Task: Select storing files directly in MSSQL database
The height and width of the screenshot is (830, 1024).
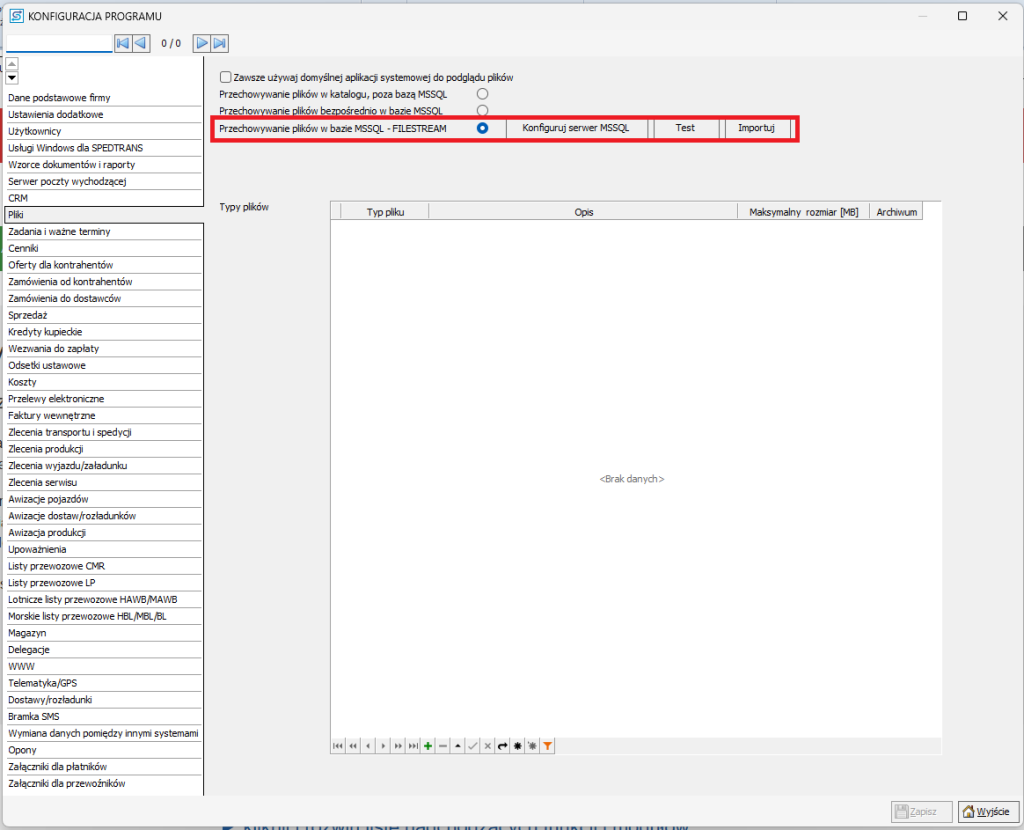Action: [482, 110]
